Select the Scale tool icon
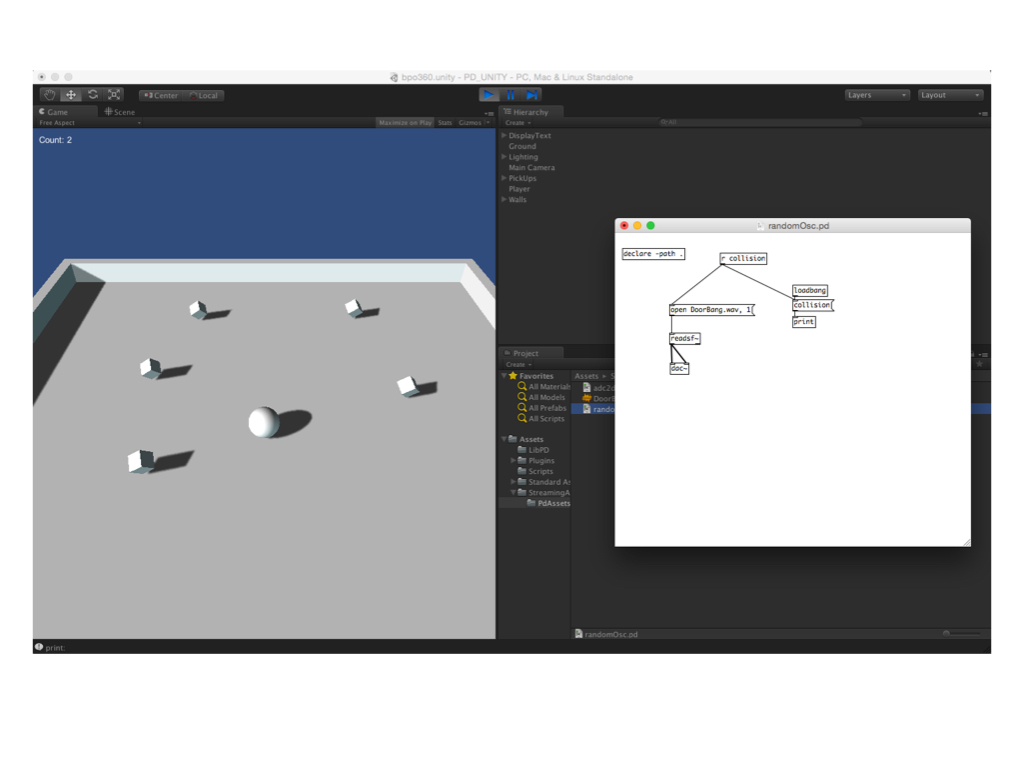Screen dimensions: 1024x768 114,95
